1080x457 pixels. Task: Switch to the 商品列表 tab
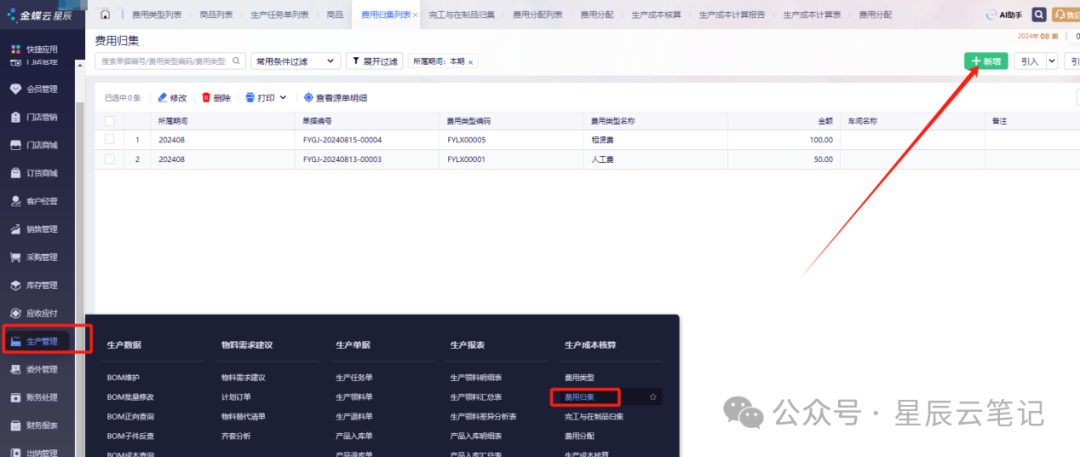pyautogui.click(x=216, y=14)
